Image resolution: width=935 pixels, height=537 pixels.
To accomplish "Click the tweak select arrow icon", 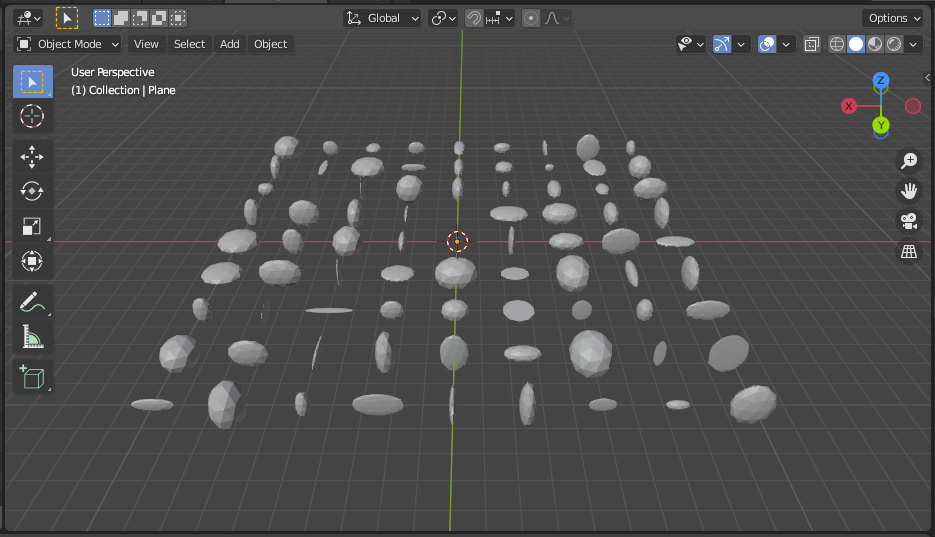I will tap(67, 18).
